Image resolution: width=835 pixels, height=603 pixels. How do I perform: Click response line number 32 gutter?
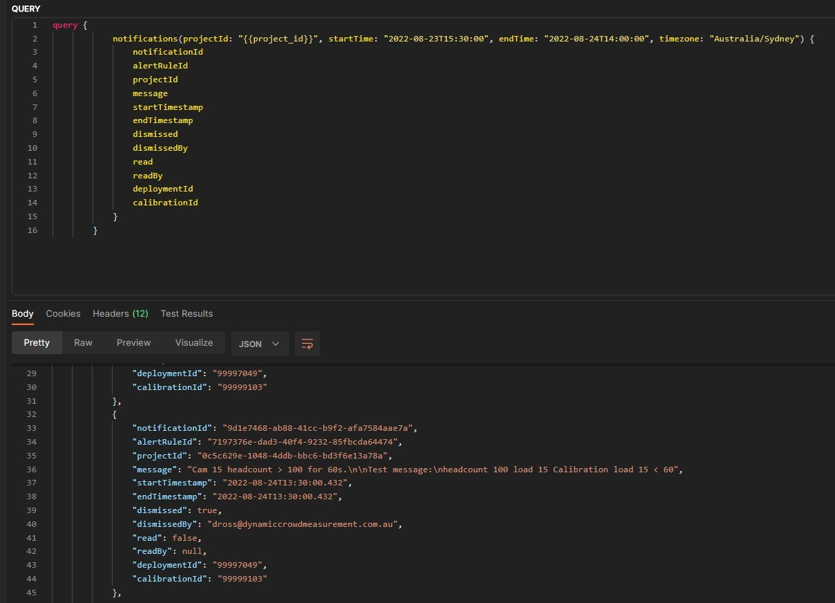click(31, 414)
